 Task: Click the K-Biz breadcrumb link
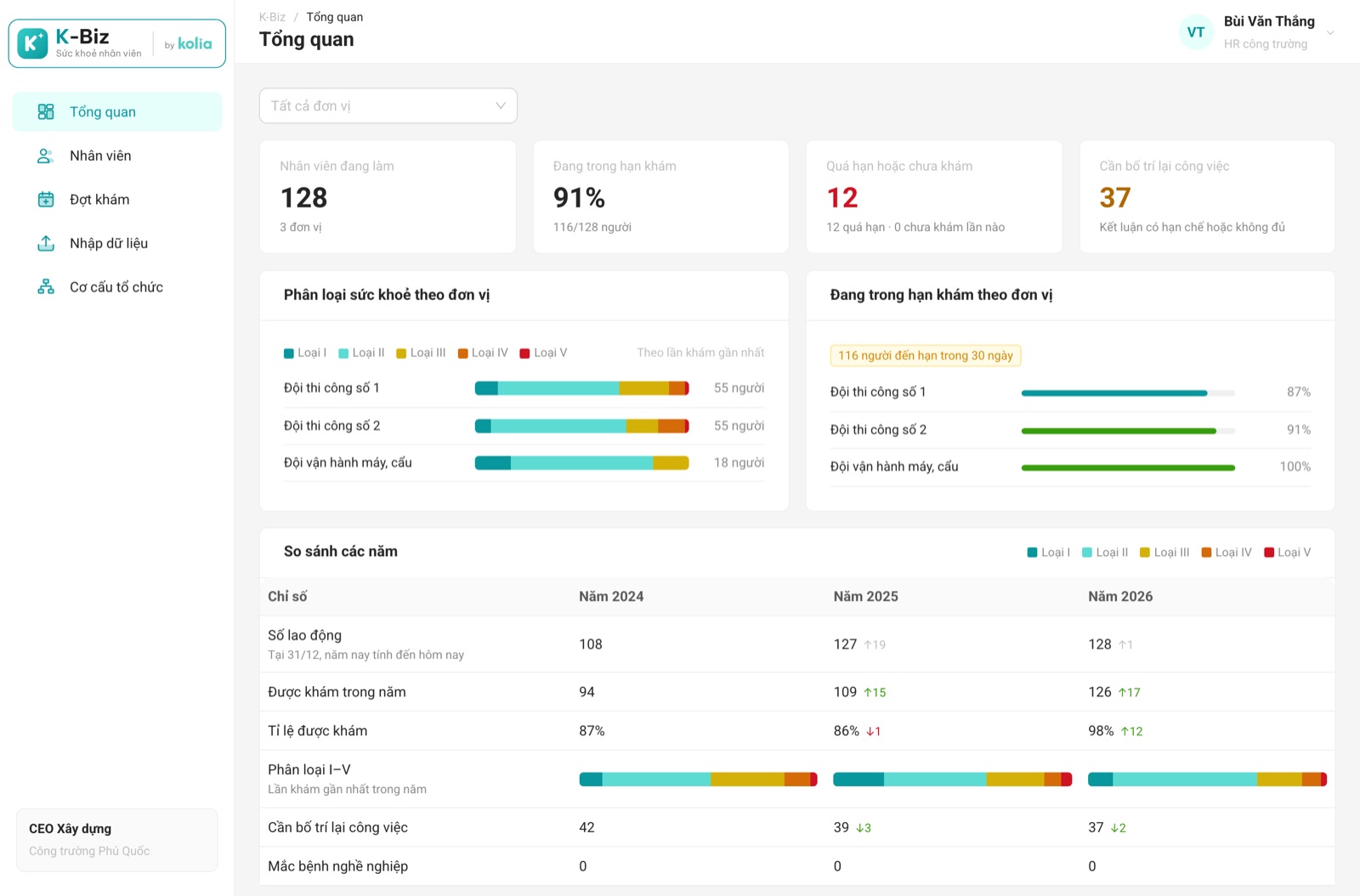click(x=272, y=17)
